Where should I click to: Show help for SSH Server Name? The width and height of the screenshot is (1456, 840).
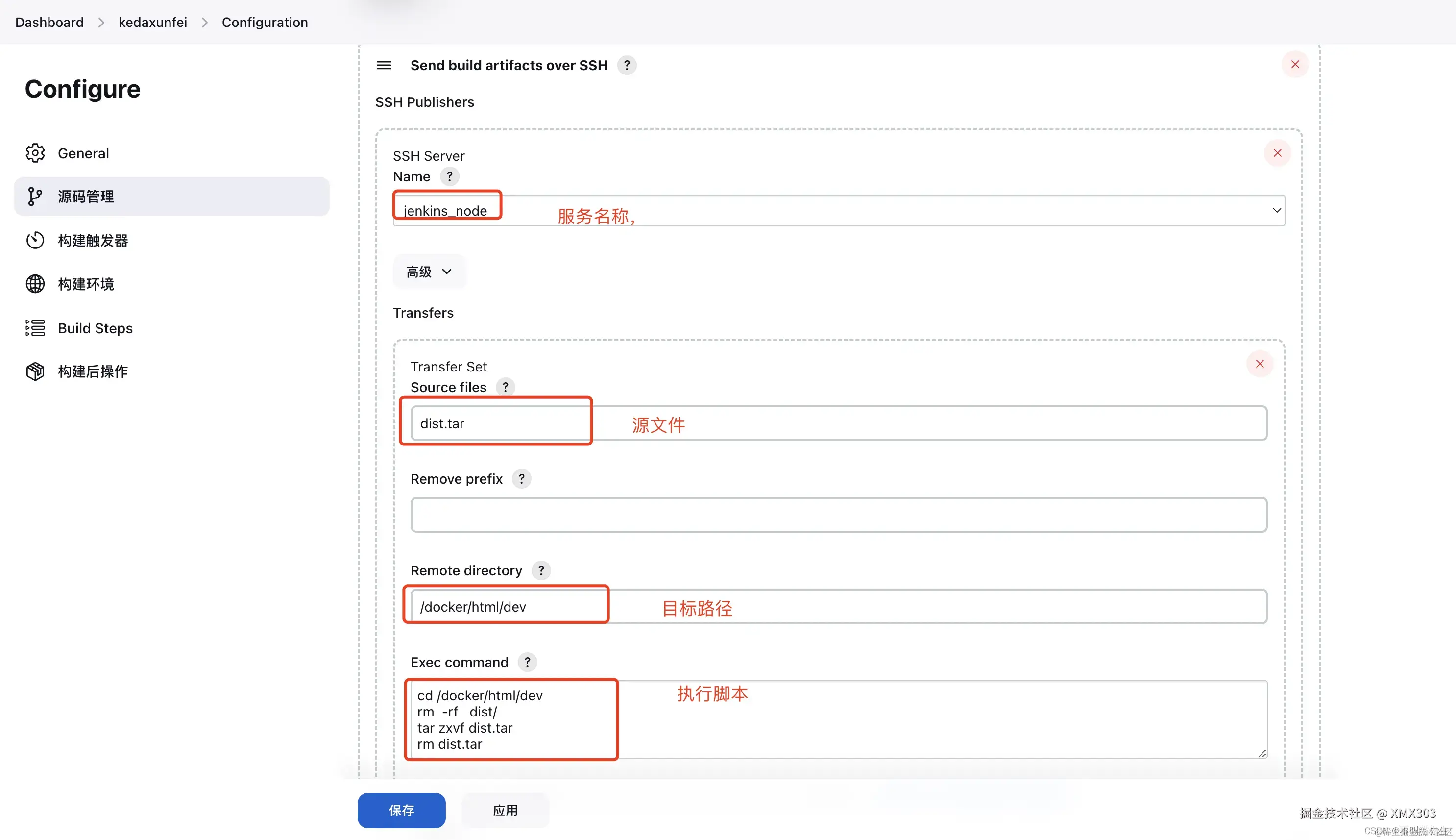pyautogui.click(x=449, y=176)
